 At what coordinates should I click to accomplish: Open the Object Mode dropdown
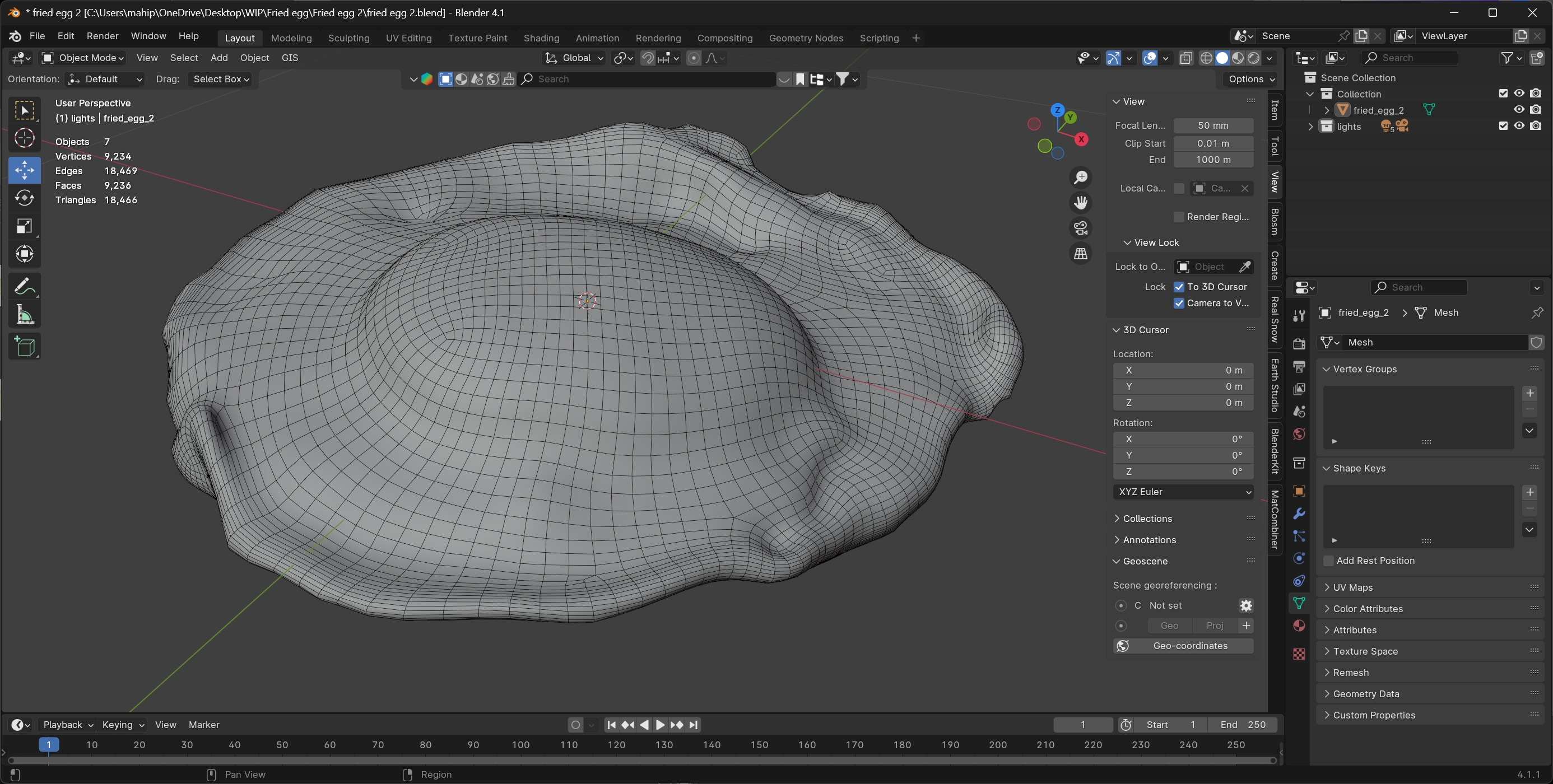(x=83, y=58)
